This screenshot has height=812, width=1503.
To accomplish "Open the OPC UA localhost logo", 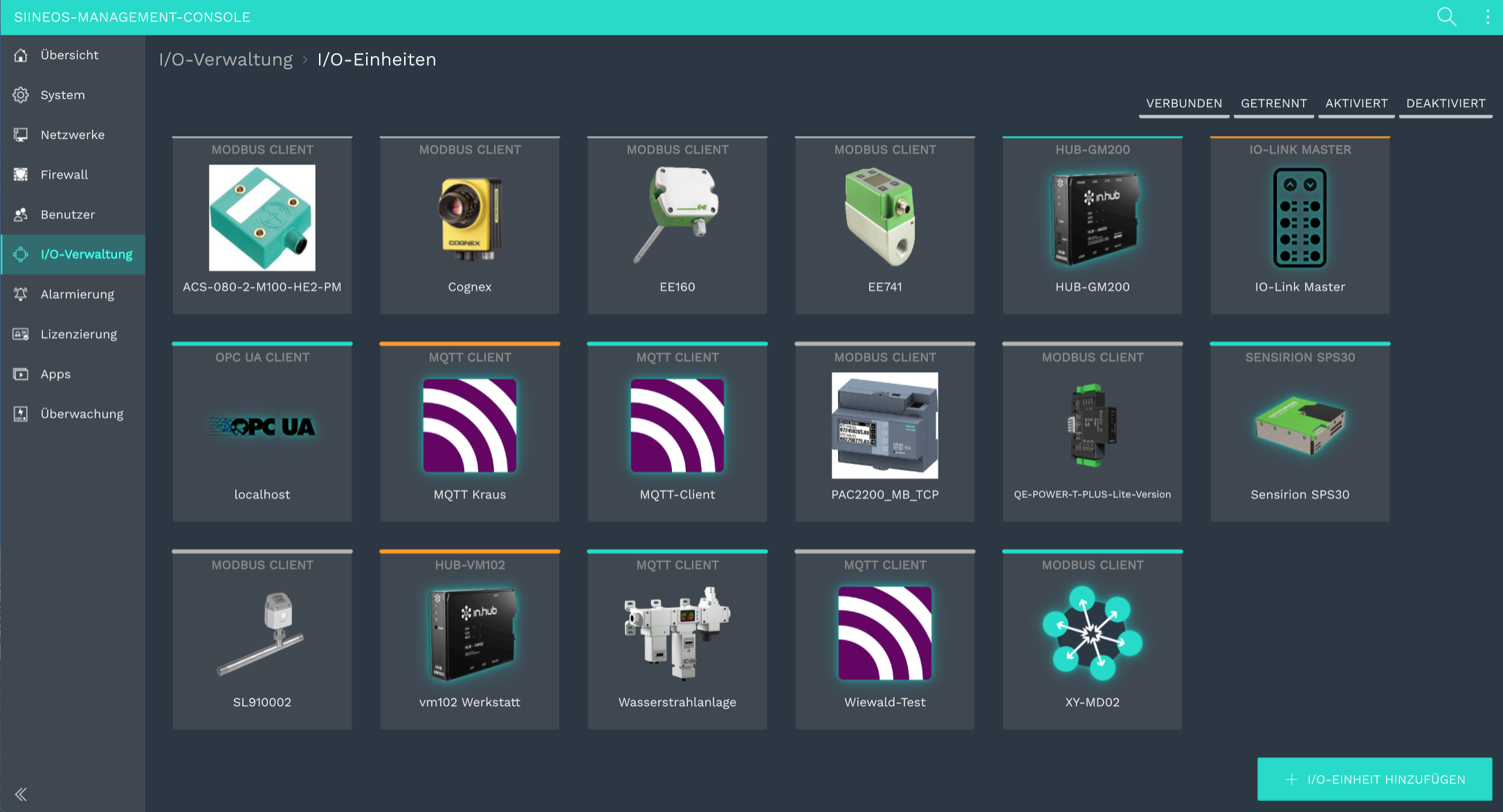I will (x=262, y=426).
